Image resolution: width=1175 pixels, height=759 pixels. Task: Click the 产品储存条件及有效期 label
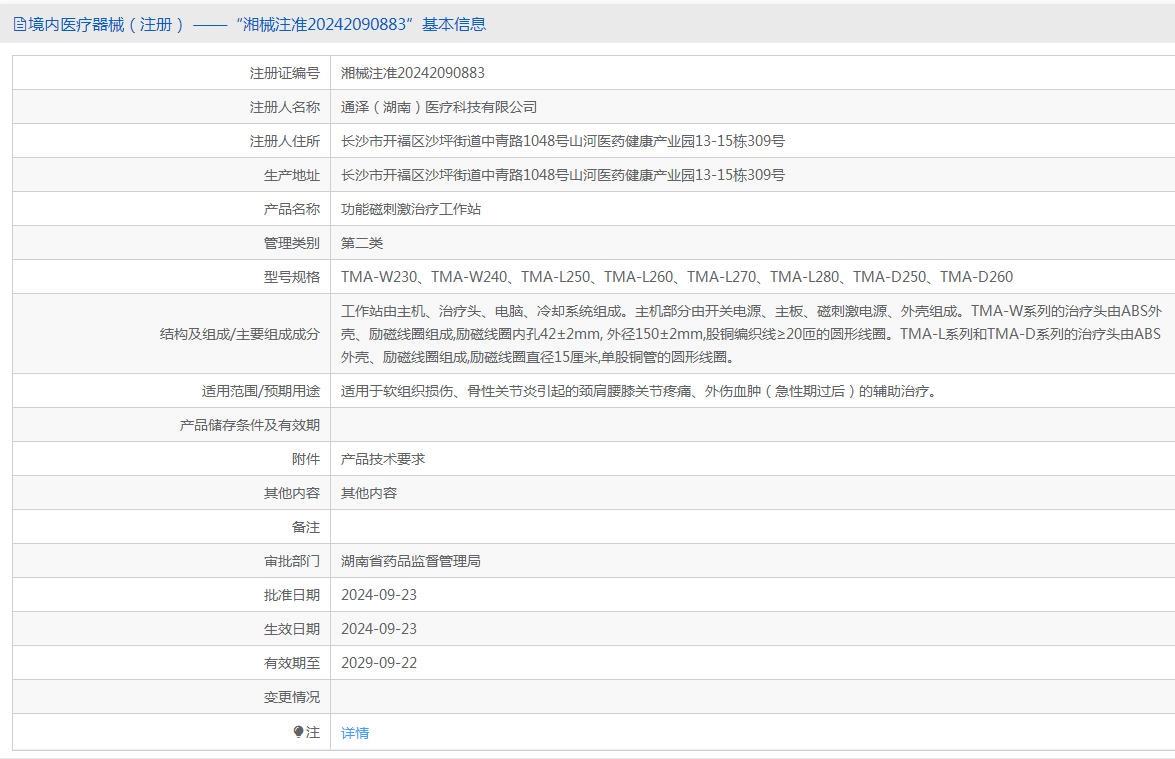250,425
